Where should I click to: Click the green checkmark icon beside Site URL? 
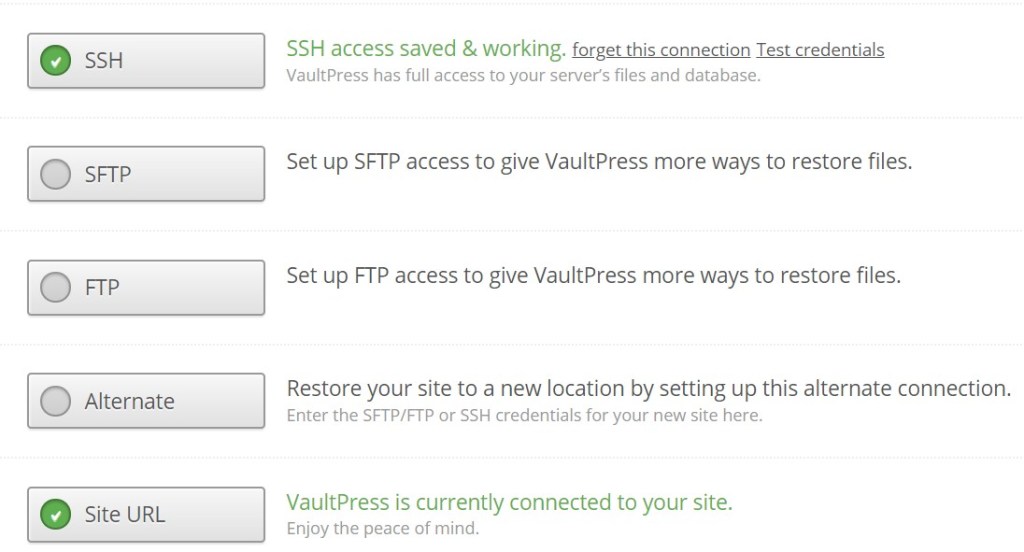click(55, 515)
